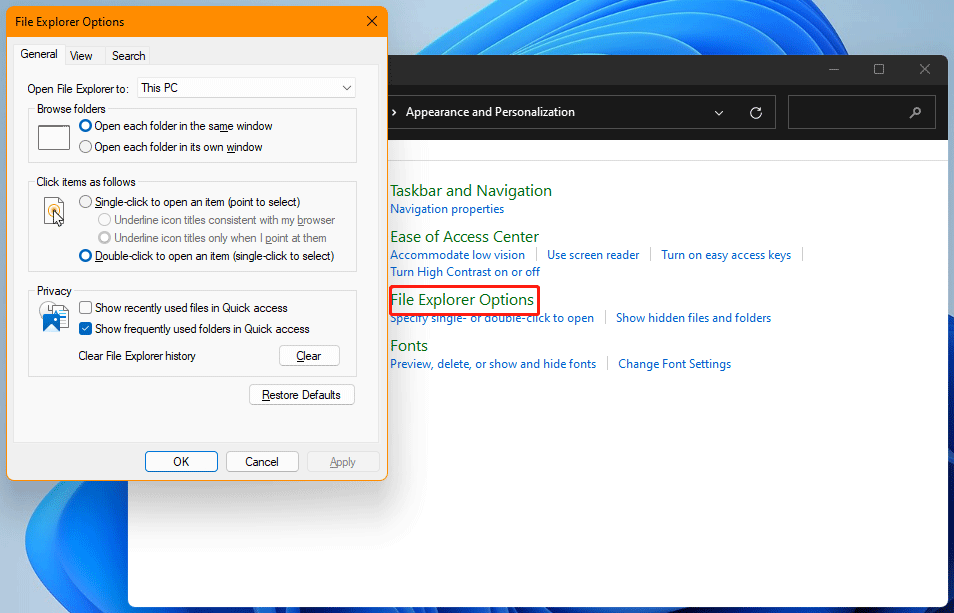Image resolution: width=954 pixels, height=613 pixels.
Task: Enable "Show recently used files in Quick access"
Action: click(84, 307)
